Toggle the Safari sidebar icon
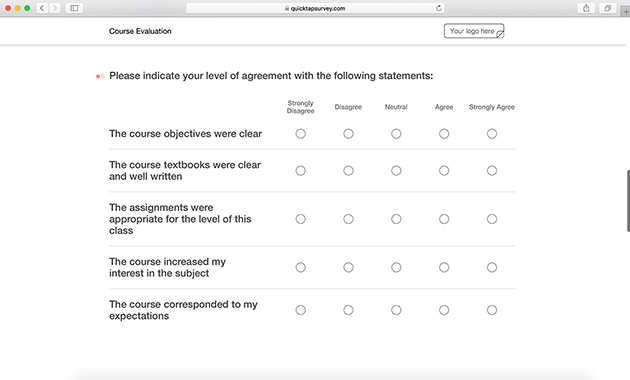This screenshot has height=380, width=630. click(74, 8)
